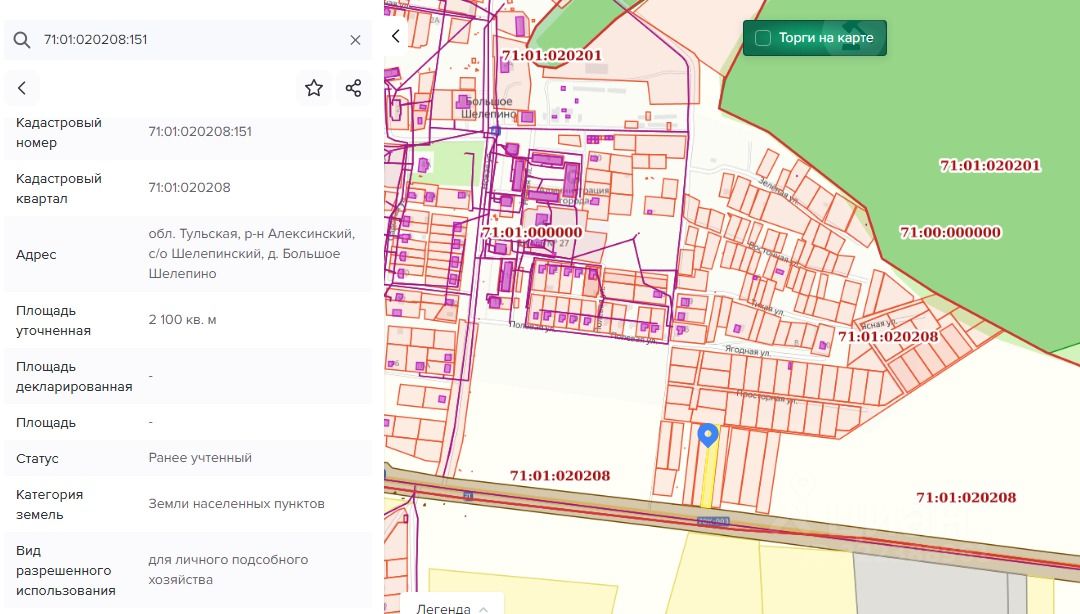This screenshot has height=614, width=1080.
Task: Select the highlighted yellow parcel on map
Action: pos(708,480)
